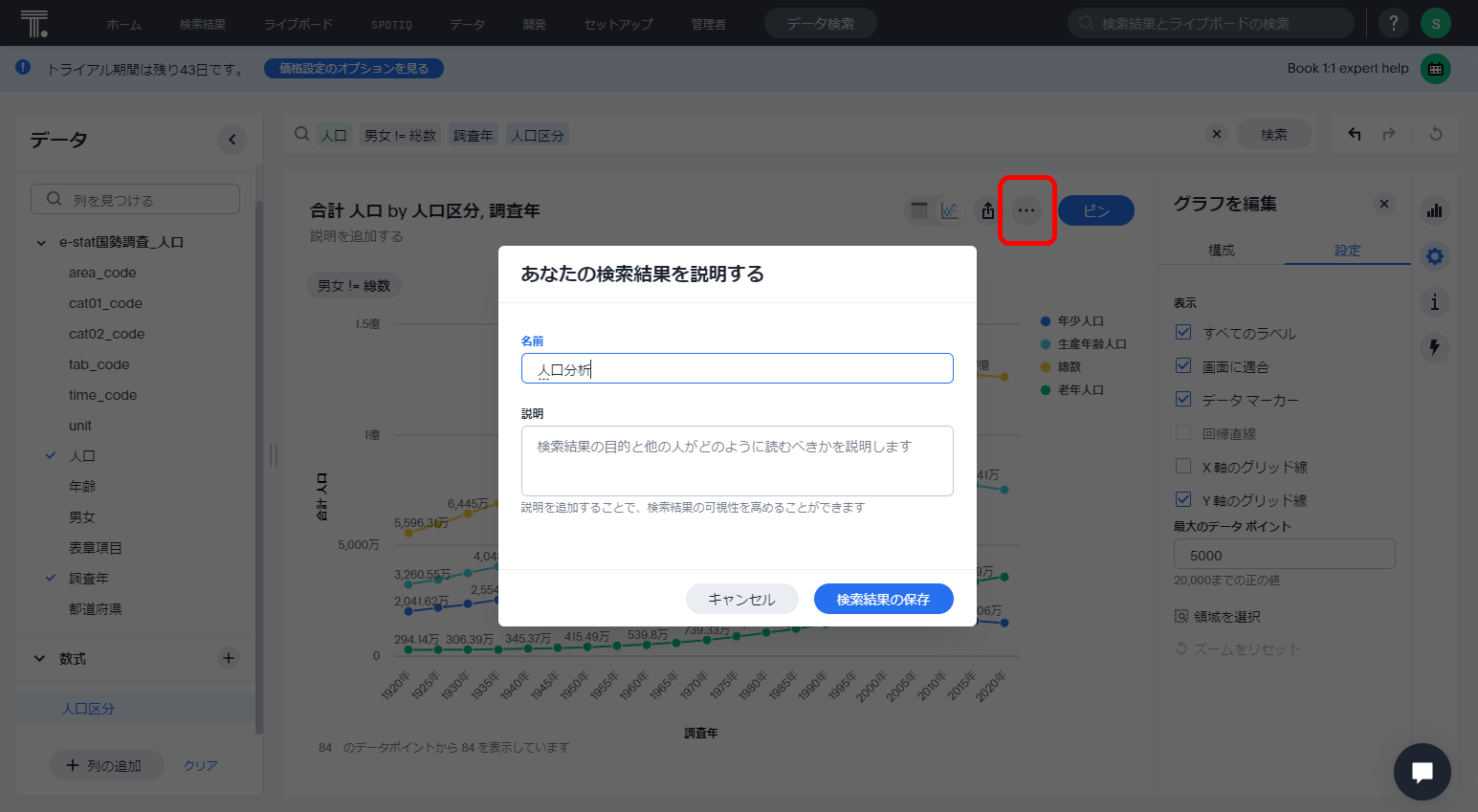View the SpotIQ insights lightning icon

[1434, 348]
